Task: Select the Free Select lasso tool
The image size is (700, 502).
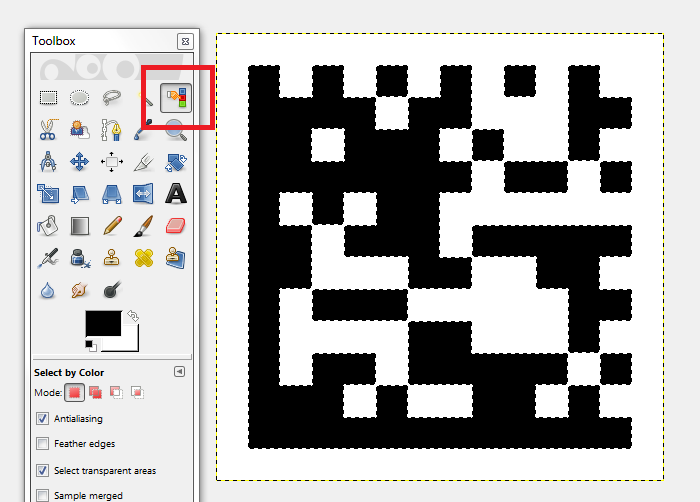Action: [x=112, y=97]
